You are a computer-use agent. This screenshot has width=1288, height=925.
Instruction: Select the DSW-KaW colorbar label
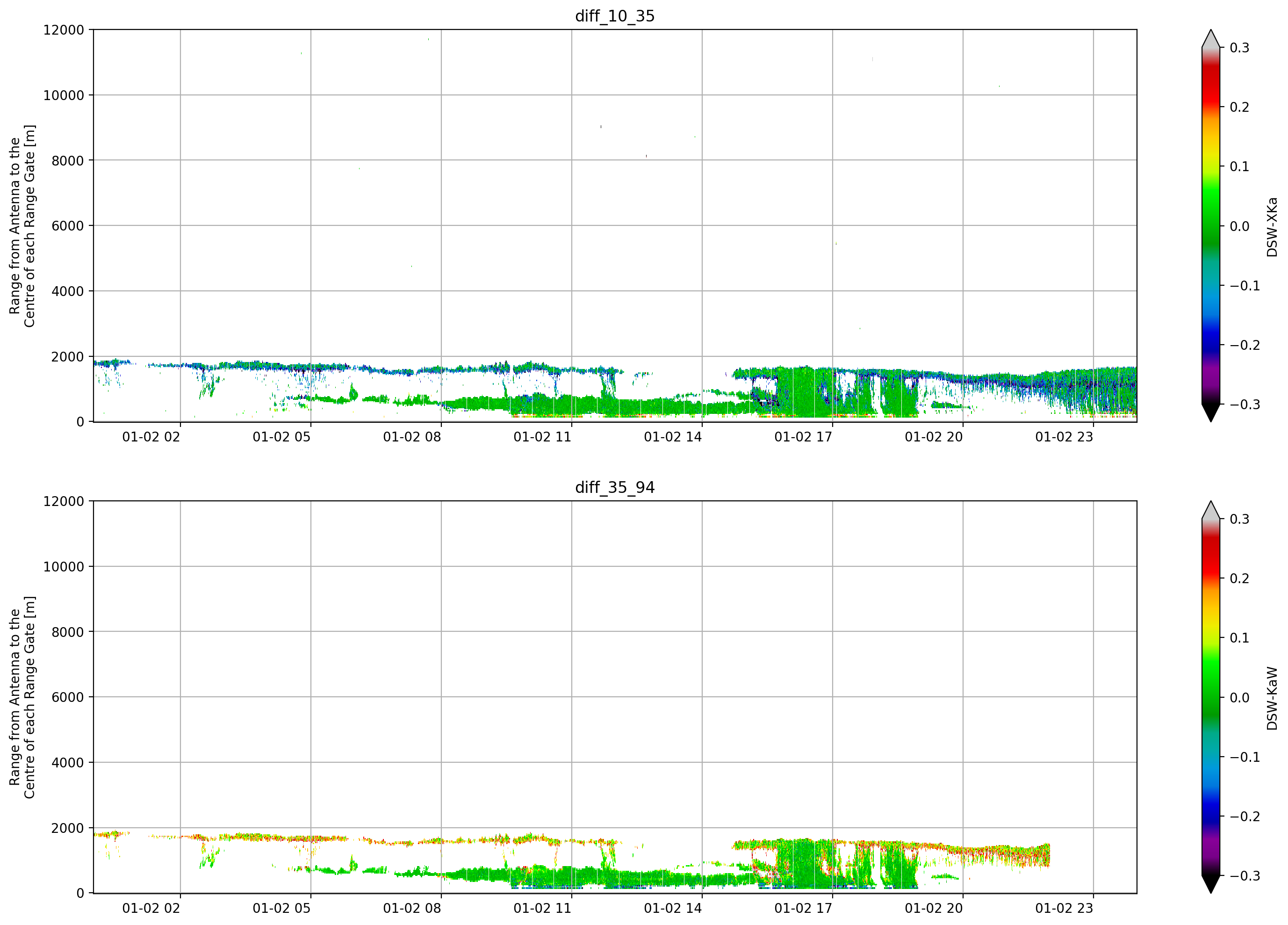pyautogui.click(x=1272, y=698)
